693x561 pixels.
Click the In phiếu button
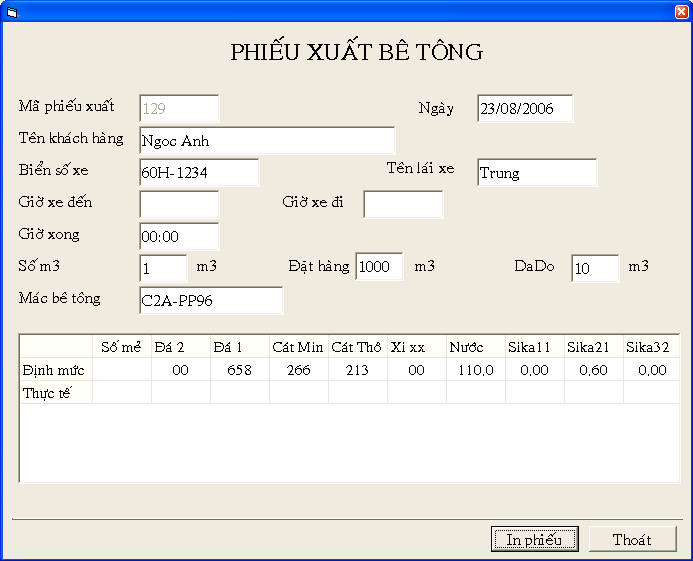click(x=534, y=539)
